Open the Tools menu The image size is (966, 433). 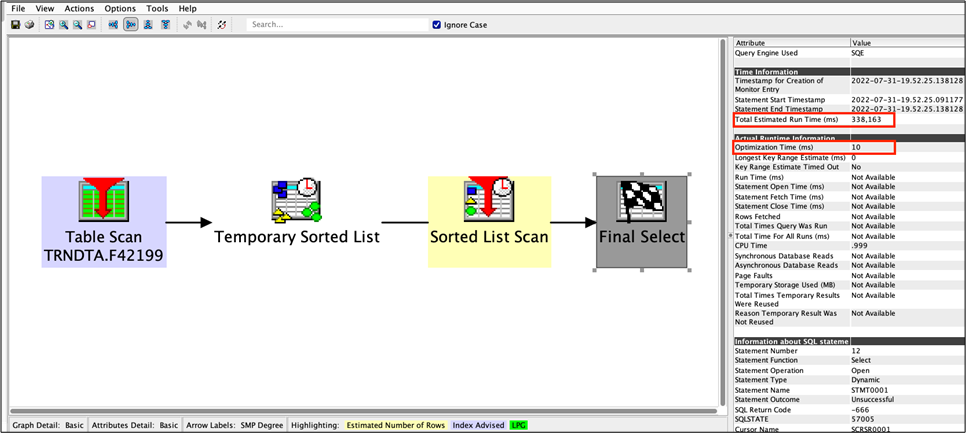(157, 8)
